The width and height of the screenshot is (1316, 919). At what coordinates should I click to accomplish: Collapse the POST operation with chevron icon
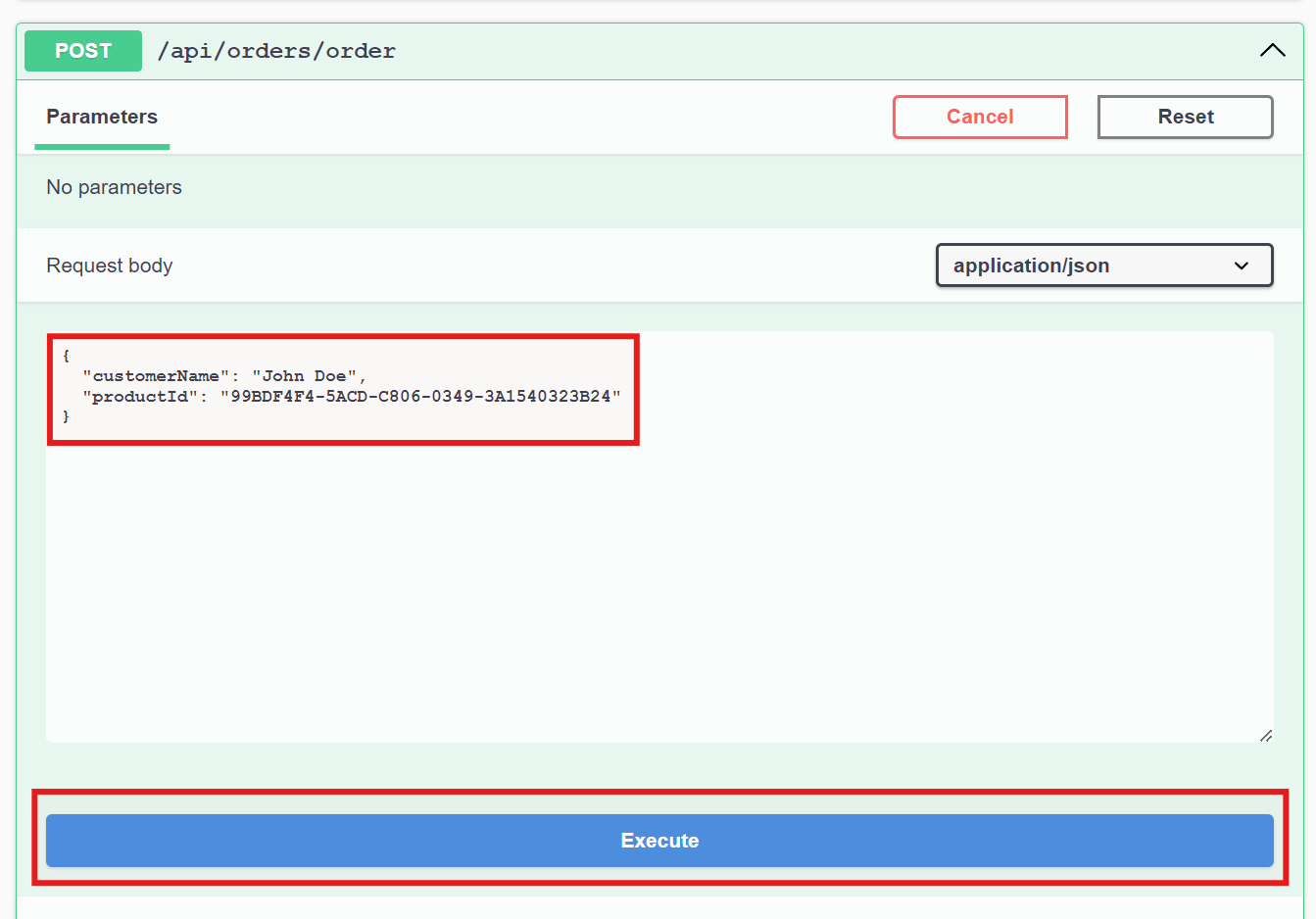[x=1272, y=51]
